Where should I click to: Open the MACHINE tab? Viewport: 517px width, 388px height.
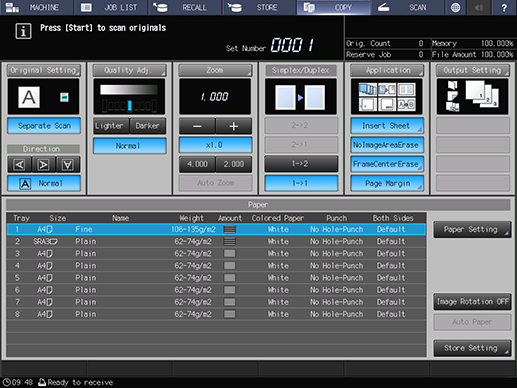click(36, 7)
